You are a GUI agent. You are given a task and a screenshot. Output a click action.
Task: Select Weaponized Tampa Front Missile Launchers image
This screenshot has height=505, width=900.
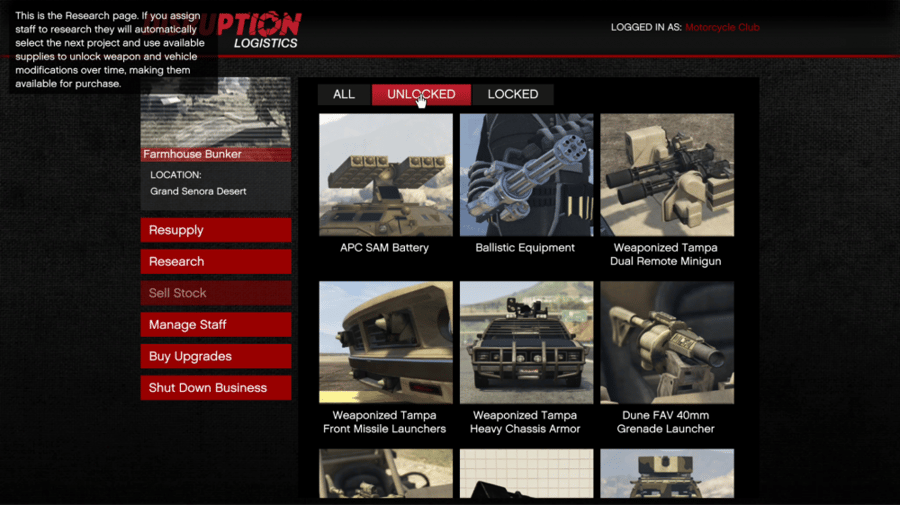[x=386, y=343]
